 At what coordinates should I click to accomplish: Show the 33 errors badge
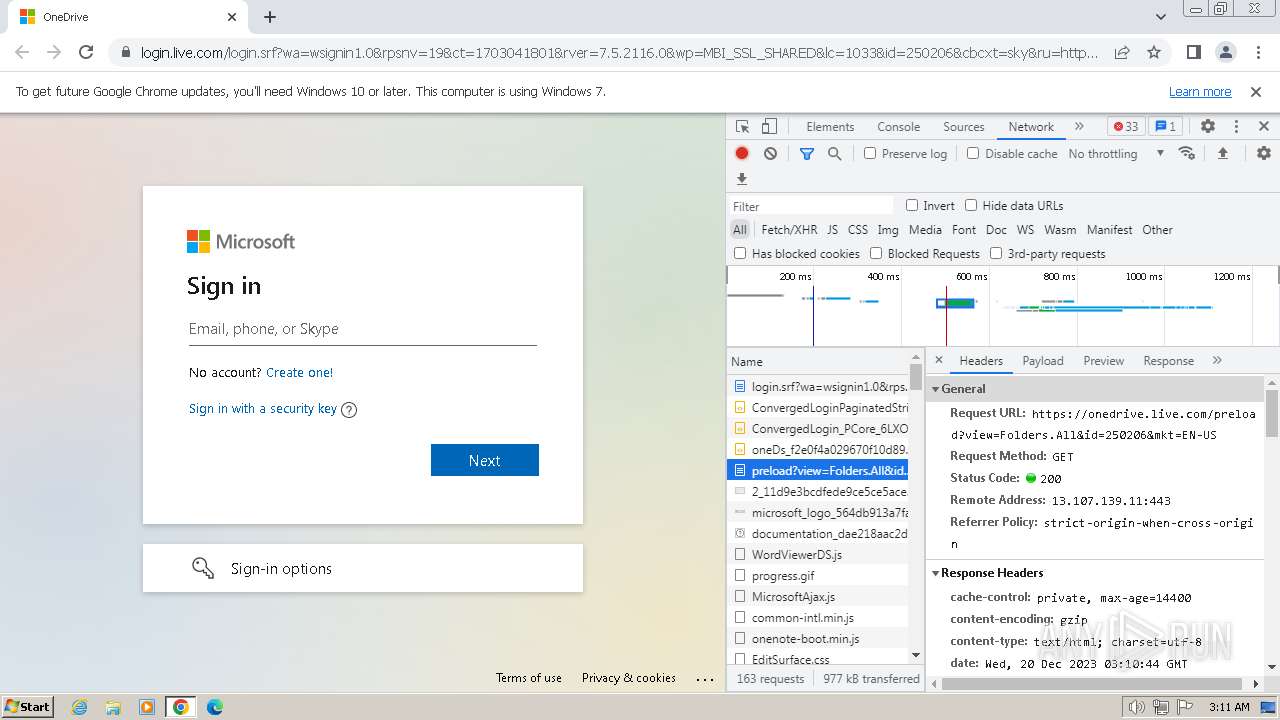(x=1126, y=127)
